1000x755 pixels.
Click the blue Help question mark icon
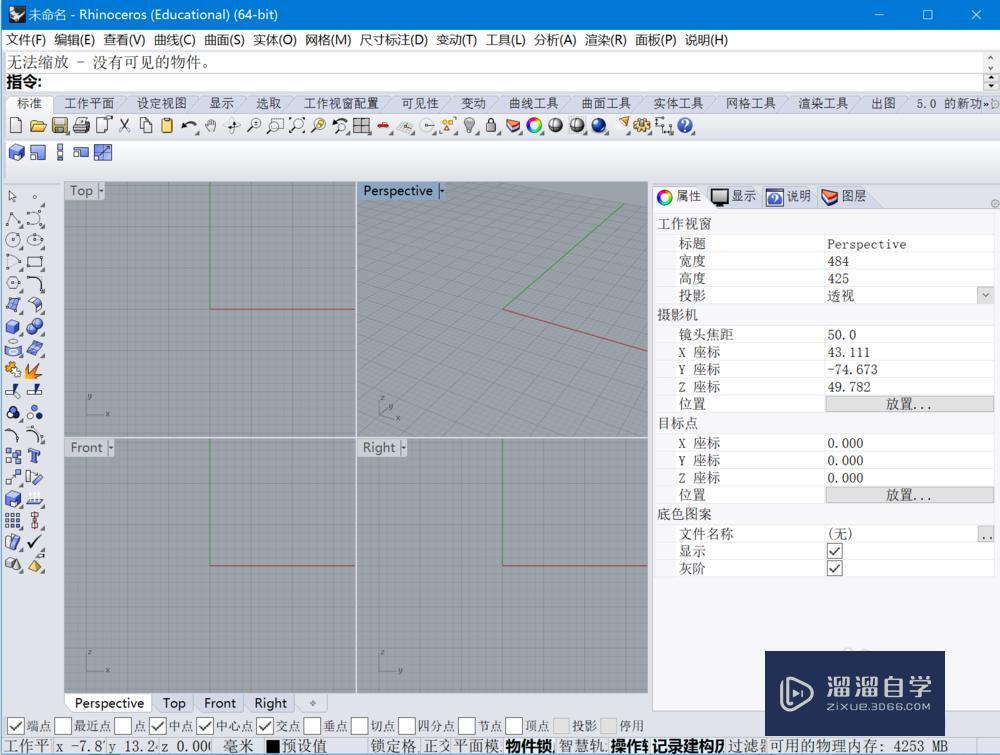(686, 126)
